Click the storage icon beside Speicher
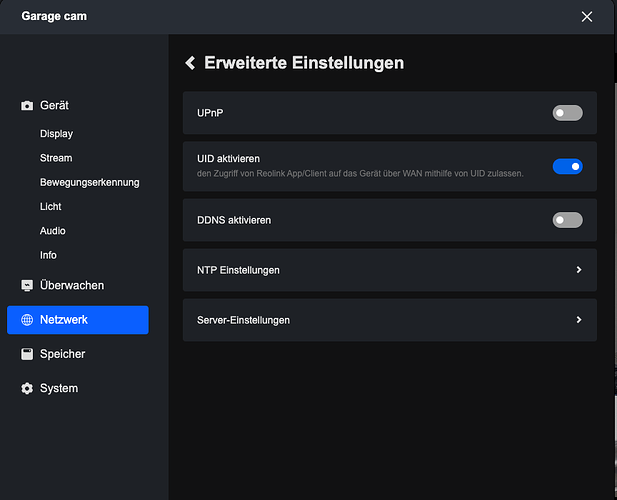Image resolution: width=617 pixels, height=500 pixels. (27, 354)
